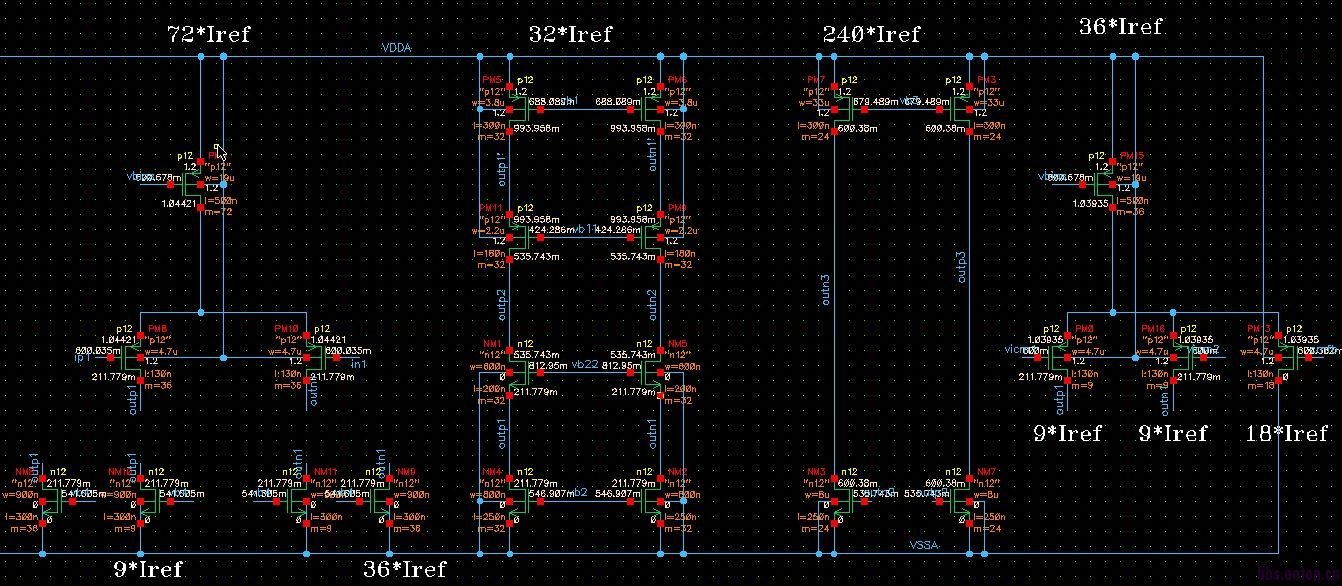Click the top 36*Iref annotation
The image size is (1342, 586).
coord(1121,26)
